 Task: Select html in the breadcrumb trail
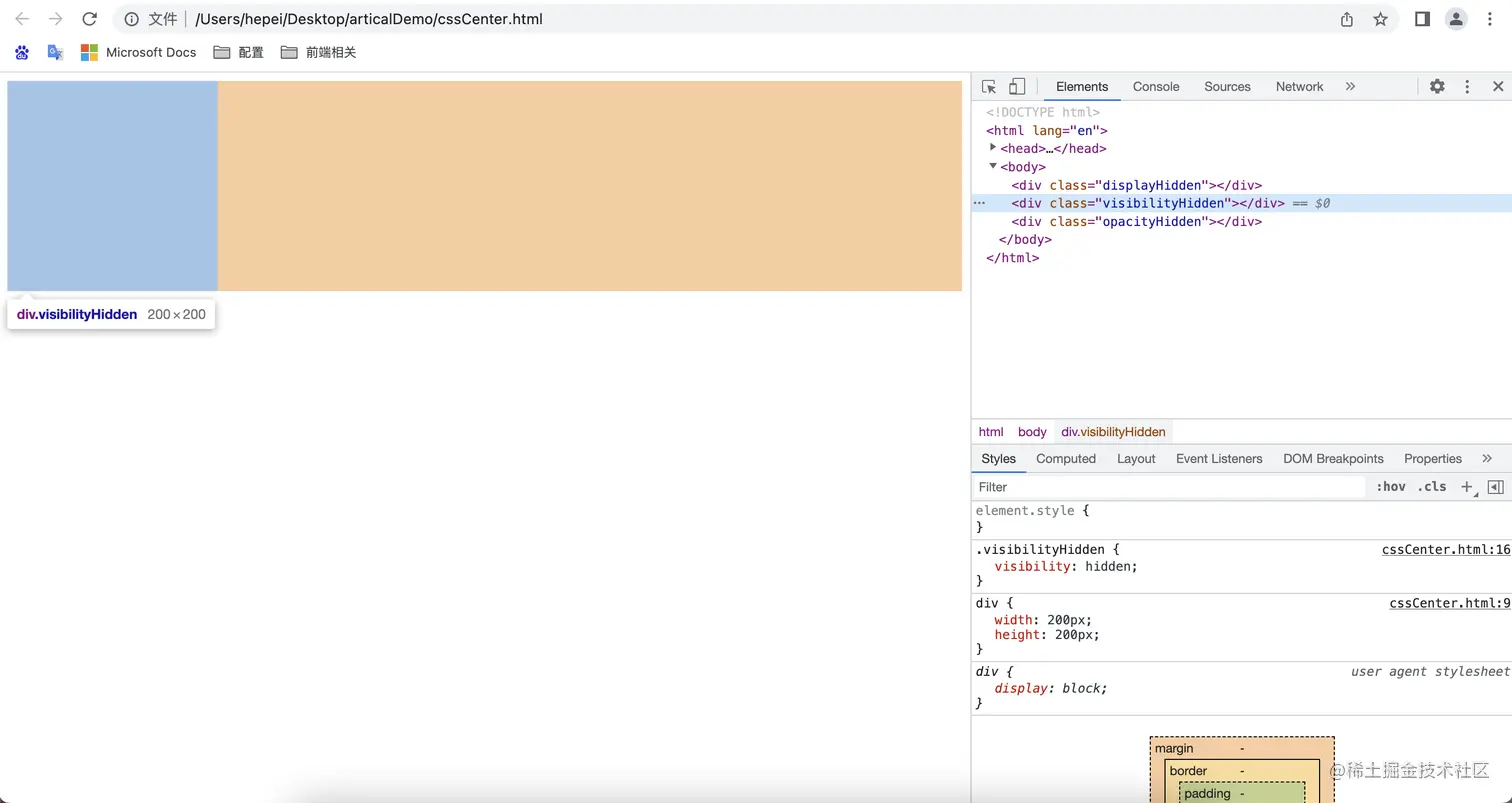991,432
